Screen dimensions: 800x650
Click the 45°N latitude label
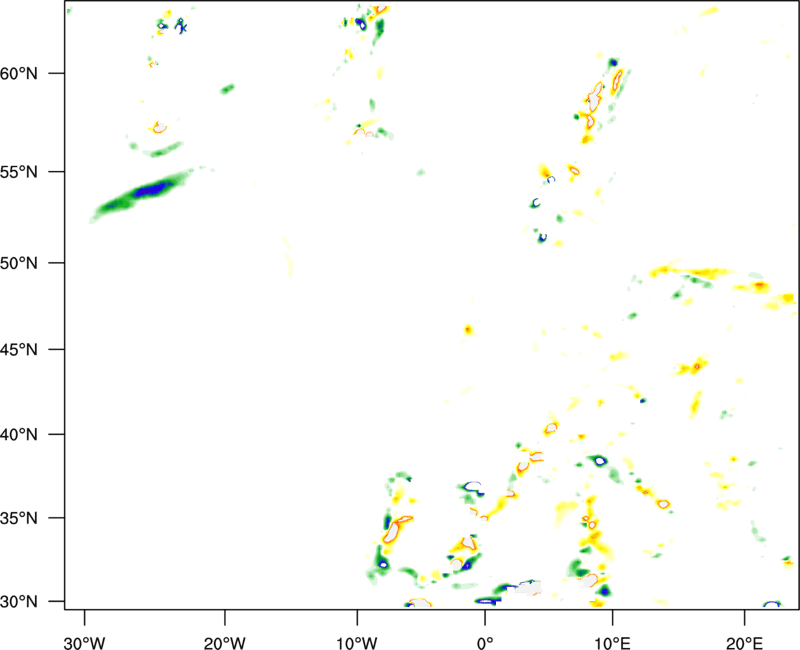(x=19, y=349)
